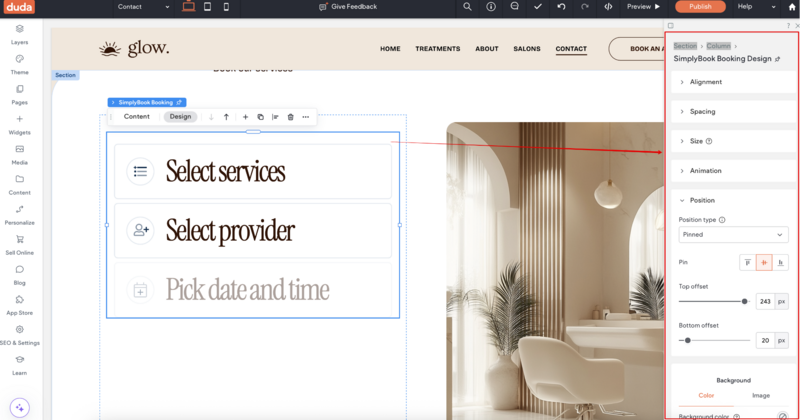This screenshot has width=800, height=420.
Task: Select the Image background tab
Action: [x=760, y=396]
